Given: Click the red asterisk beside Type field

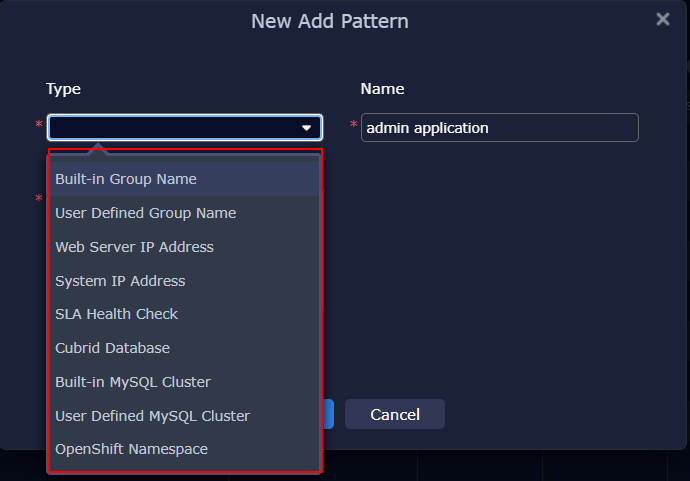Looking at the screenshot, I should tap(39, 125).
